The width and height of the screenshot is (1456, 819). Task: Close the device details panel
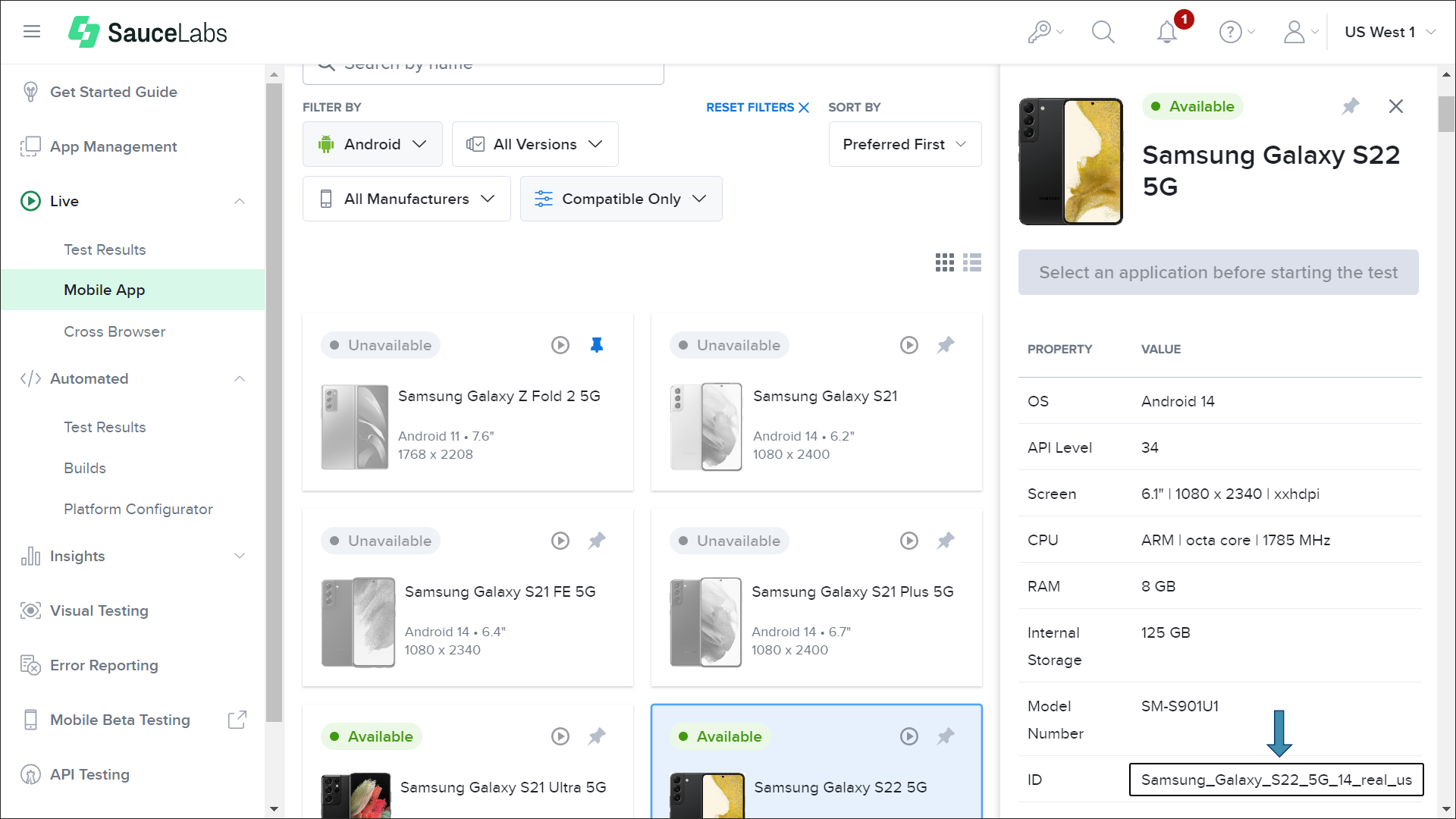click(x=1396, y=106)
